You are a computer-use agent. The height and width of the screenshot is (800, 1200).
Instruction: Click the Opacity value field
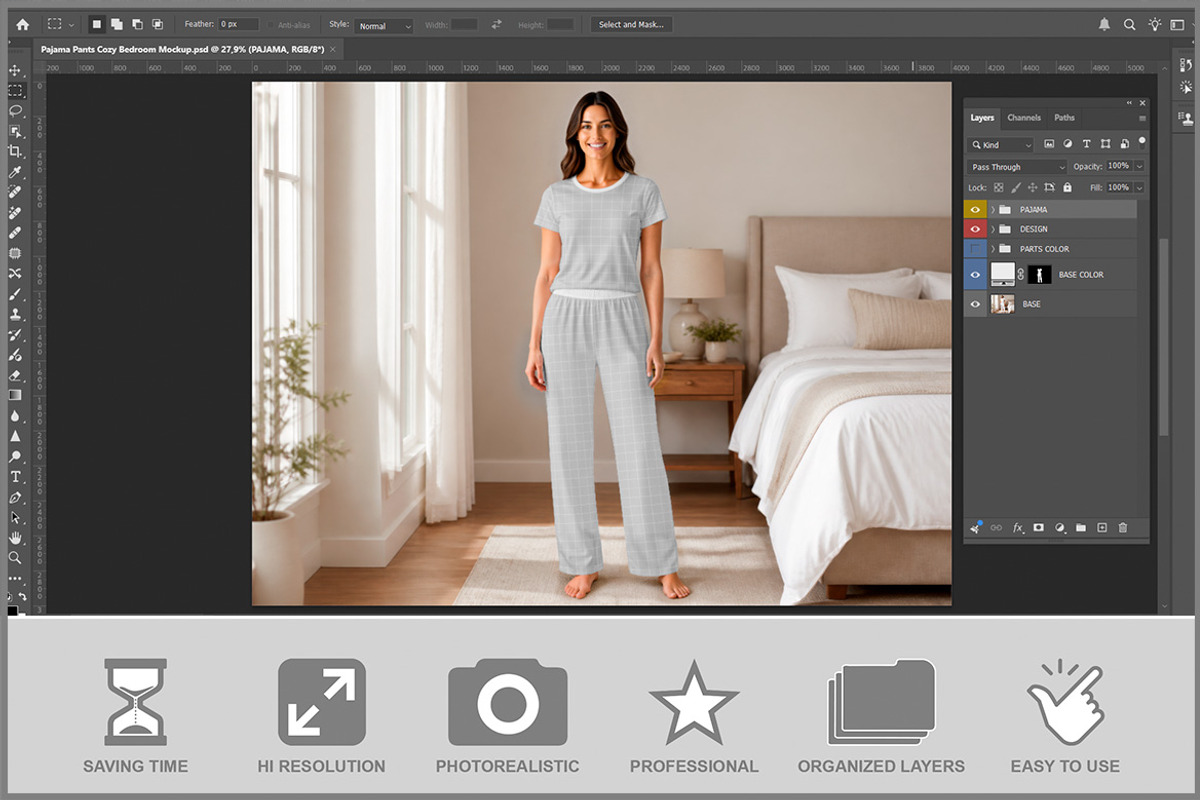pos(1119,167)
